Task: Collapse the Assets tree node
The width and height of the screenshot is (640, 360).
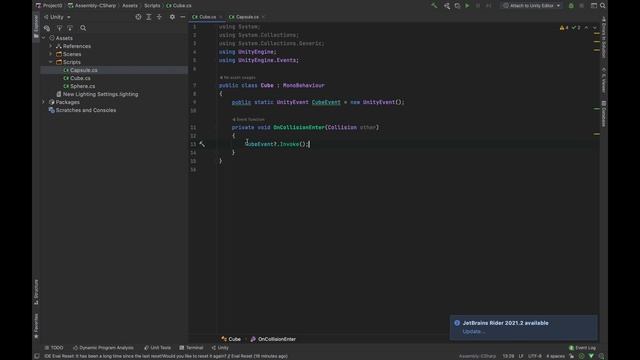Action: coord(44,38)
